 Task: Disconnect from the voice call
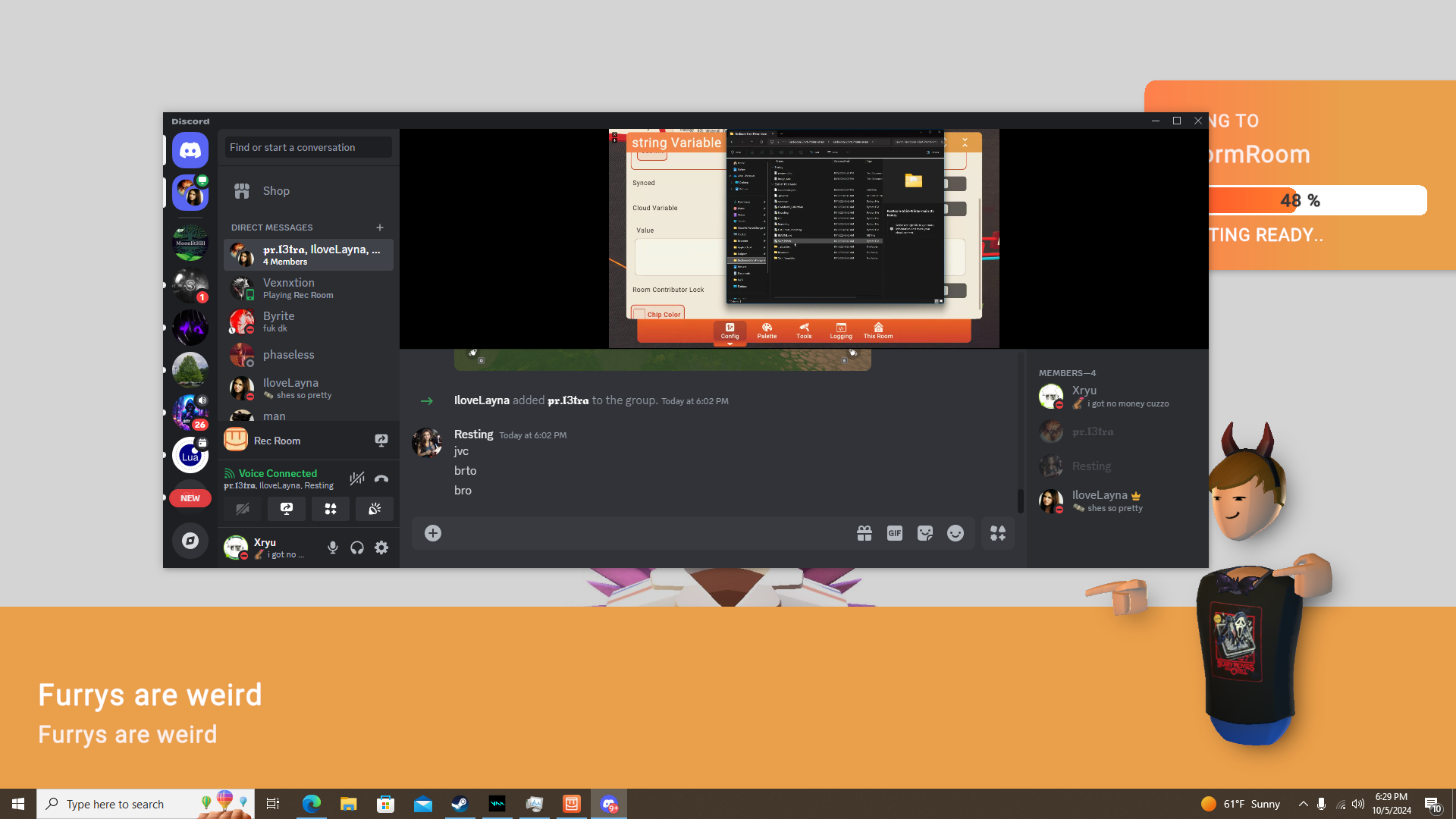381,479
